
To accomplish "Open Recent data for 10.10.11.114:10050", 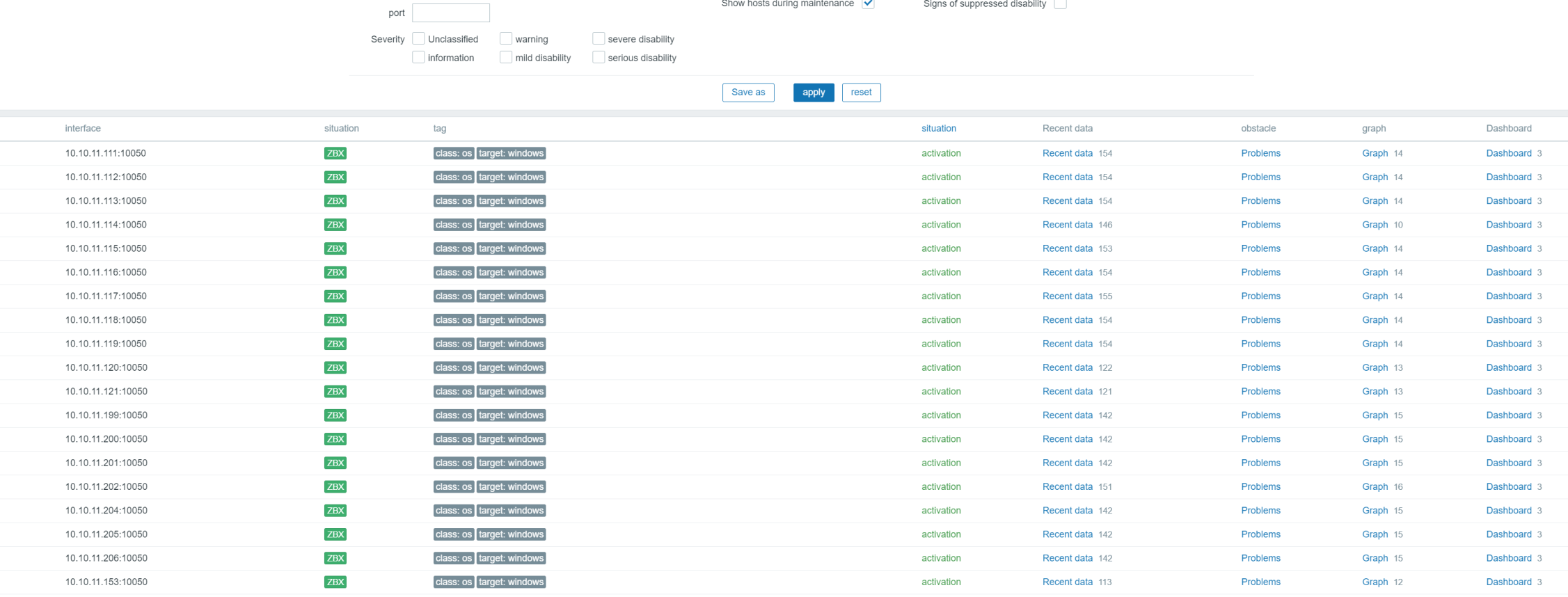I will click(1067, 225).
